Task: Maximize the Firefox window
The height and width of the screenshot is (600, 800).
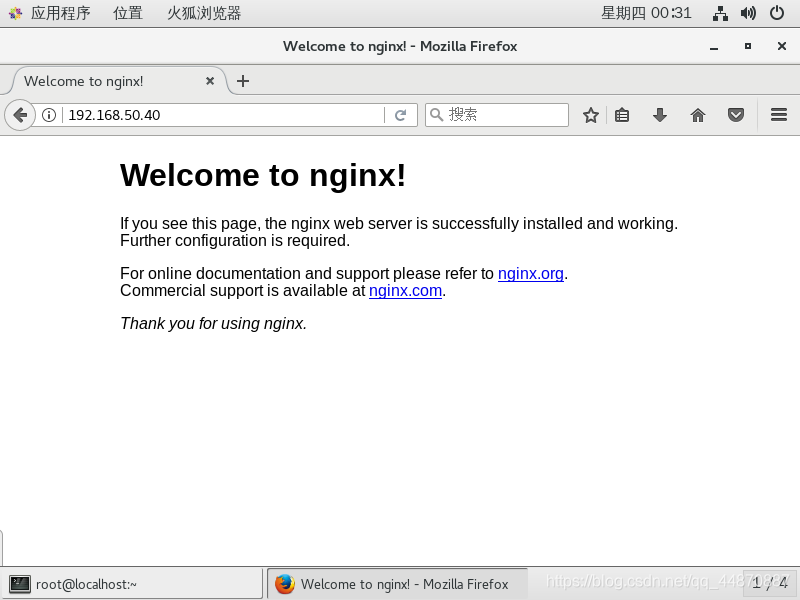Action: (748, 46)
